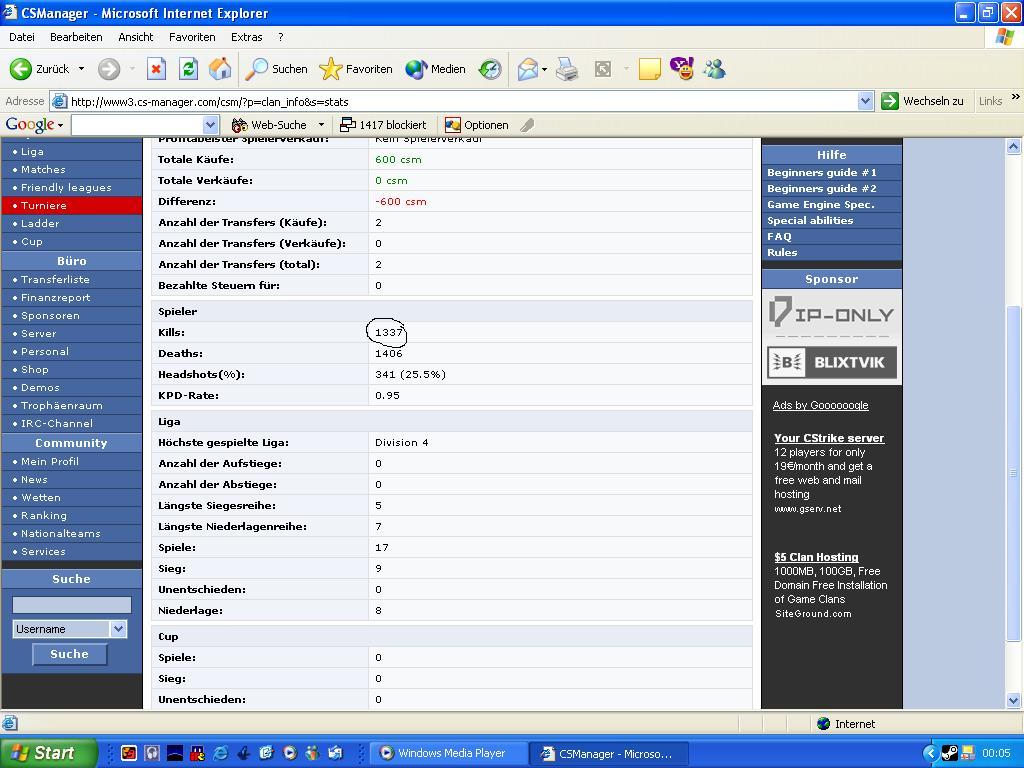The image size is (1024, 768).
Task: Open the Datei menu
Action: (22, 37)
